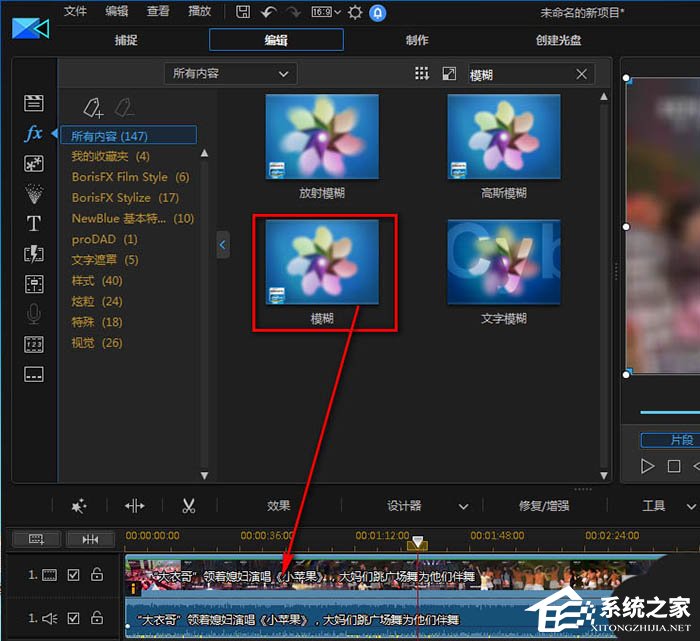Screen dimensions: 700x641
Task: Open the Media Room icon in sidebar
Action: pos(33,103)
